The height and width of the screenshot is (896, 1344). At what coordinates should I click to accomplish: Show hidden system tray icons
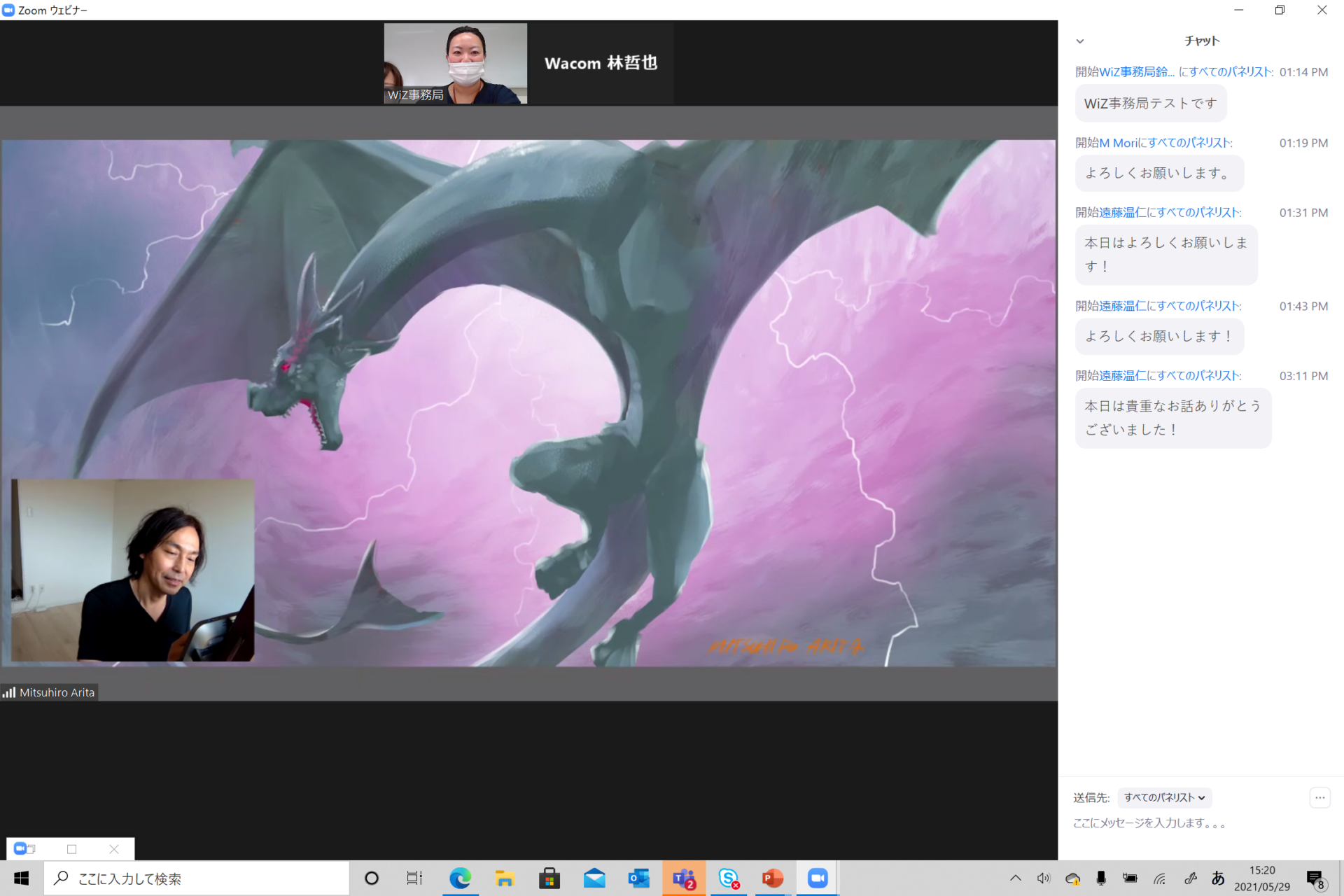[x=1016, y=878]
